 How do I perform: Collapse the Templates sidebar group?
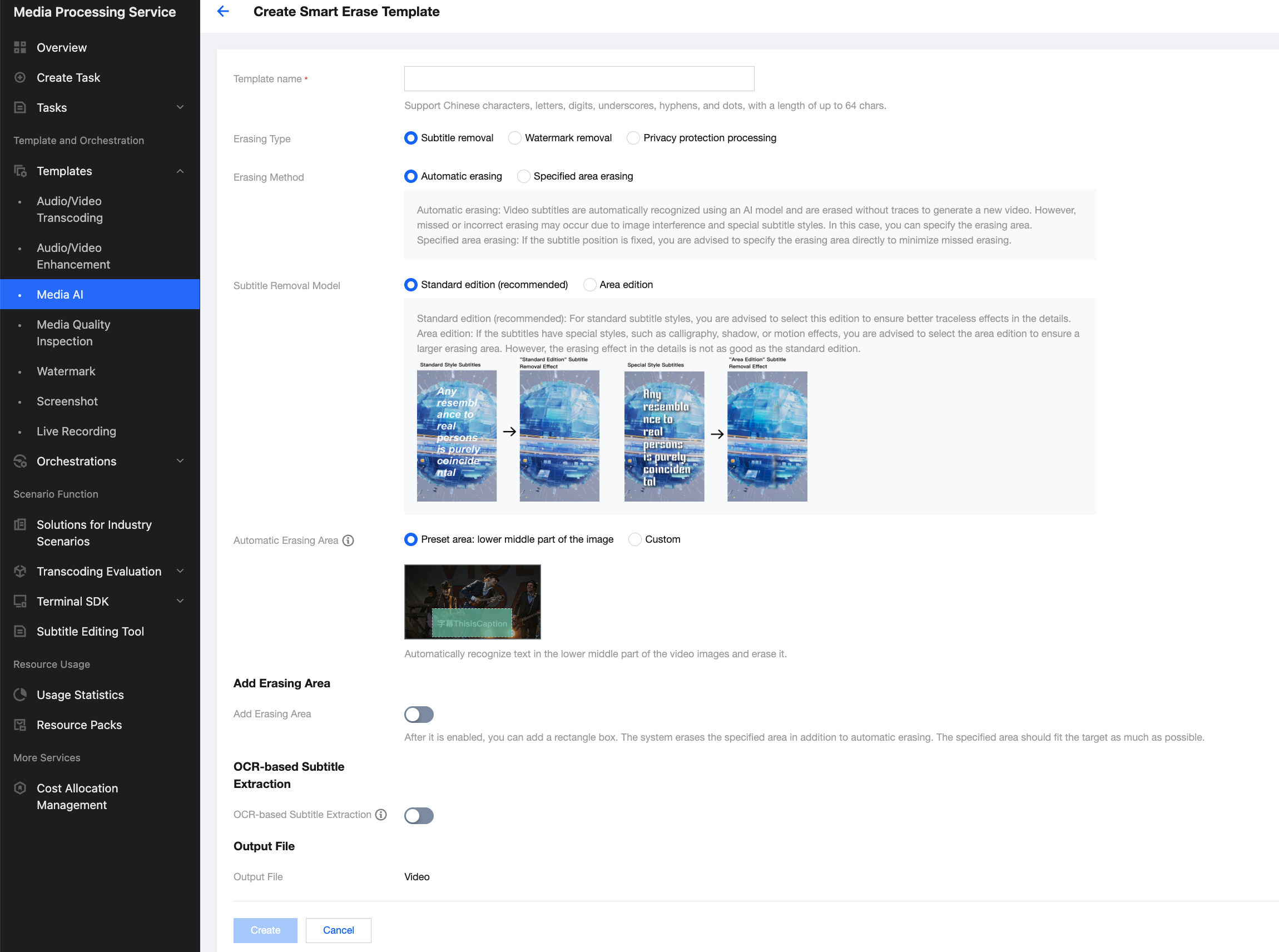coord(180,171)
